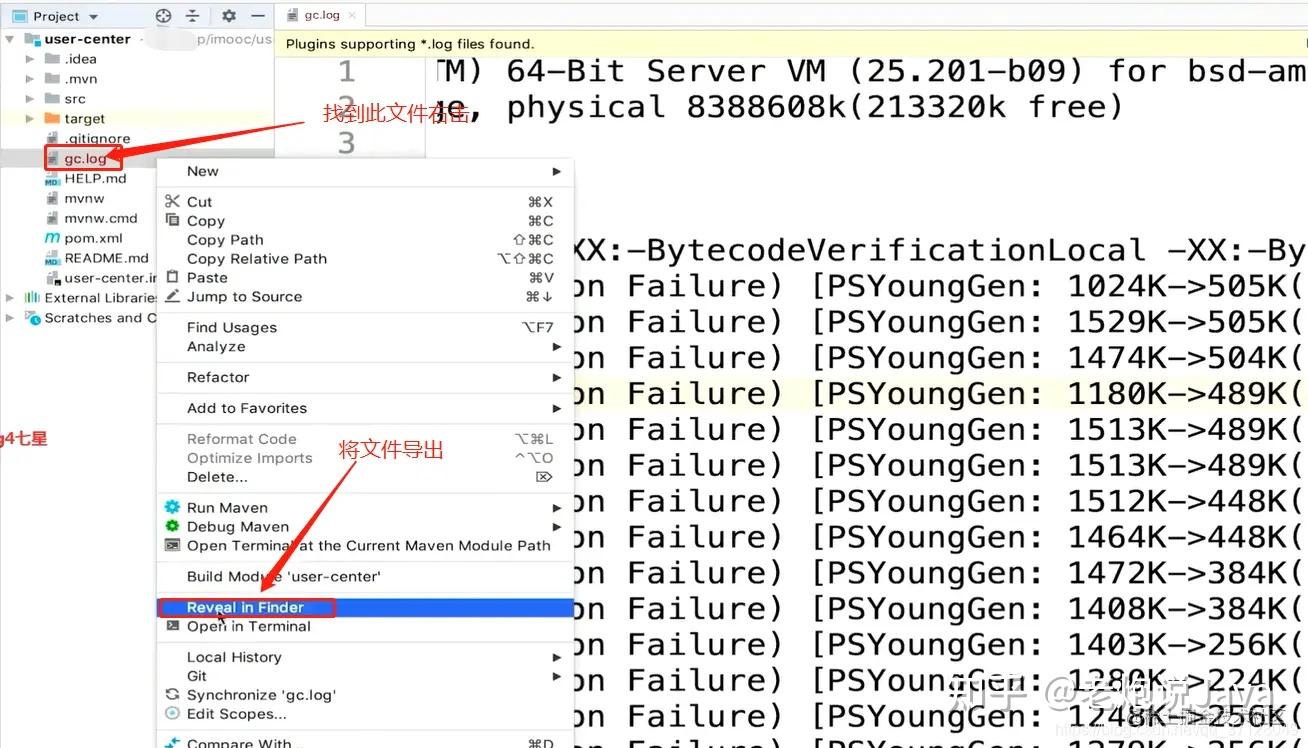1308x748 pixels.
Task: Click the pom.xml Maven file icon
Action: 52,238
